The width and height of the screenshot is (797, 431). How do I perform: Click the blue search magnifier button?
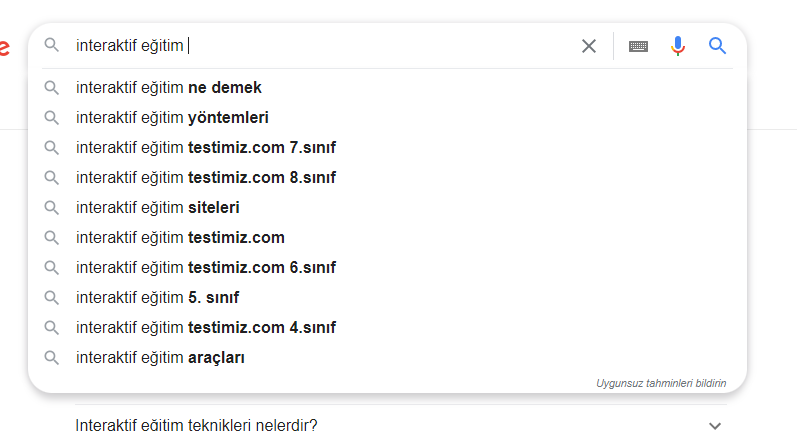[717, 46]
